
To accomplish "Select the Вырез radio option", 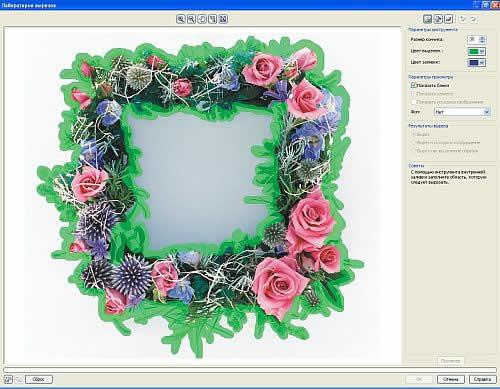I will pos(414,134).
